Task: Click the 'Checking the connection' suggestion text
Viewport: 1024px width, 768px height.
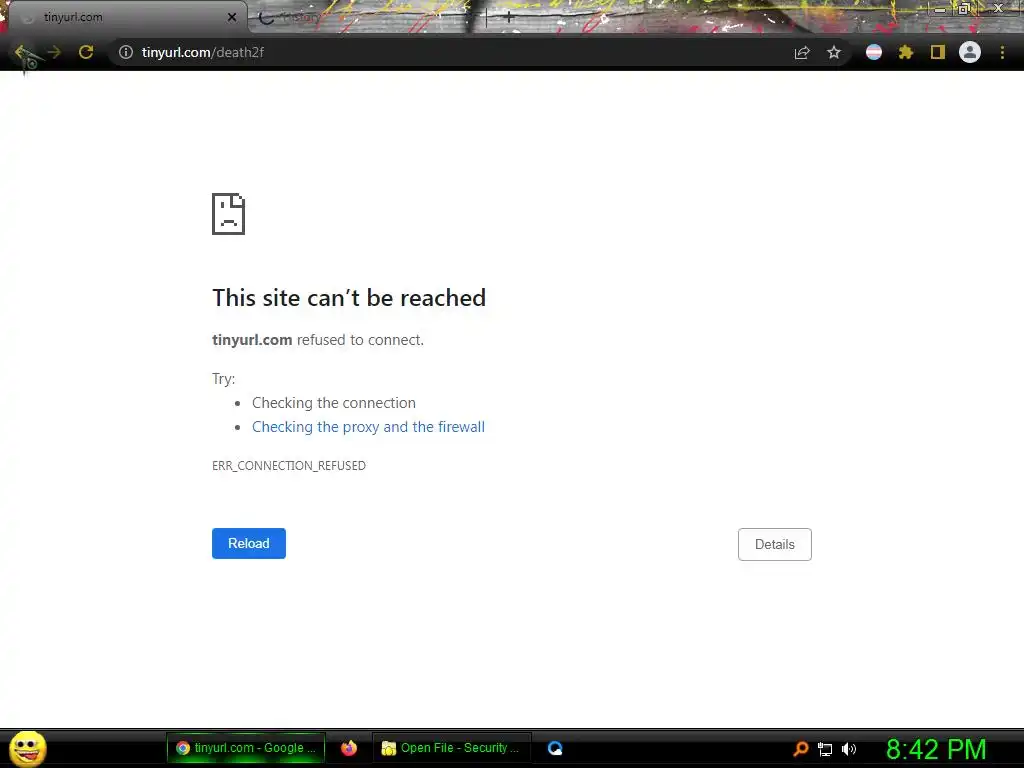Action: [334, 403]
